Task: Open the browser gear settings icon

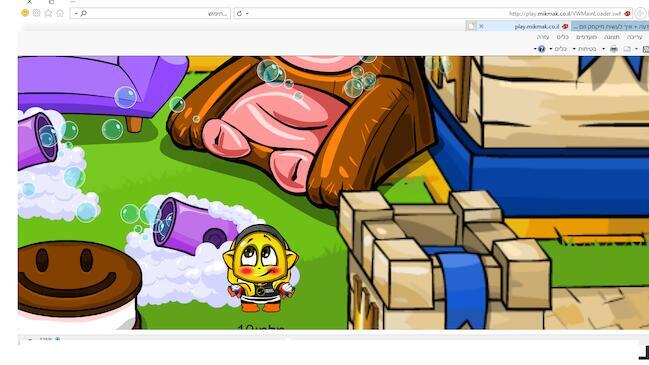Action: 37,13
